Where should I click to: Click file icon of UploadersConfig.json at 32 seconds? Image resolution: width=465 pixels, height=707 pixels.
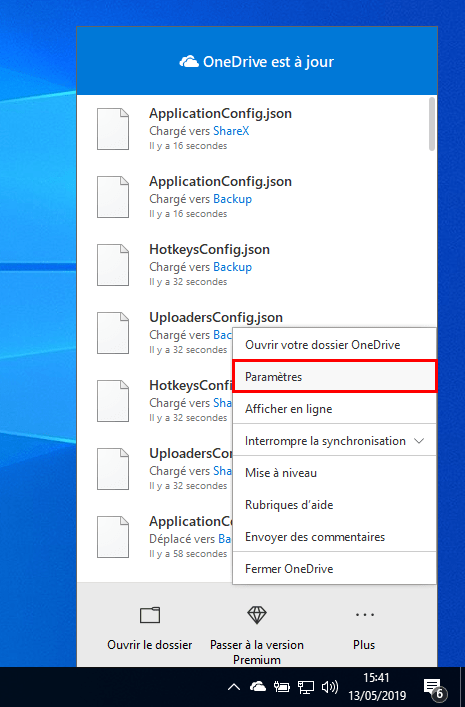click(x=113, y=333)
